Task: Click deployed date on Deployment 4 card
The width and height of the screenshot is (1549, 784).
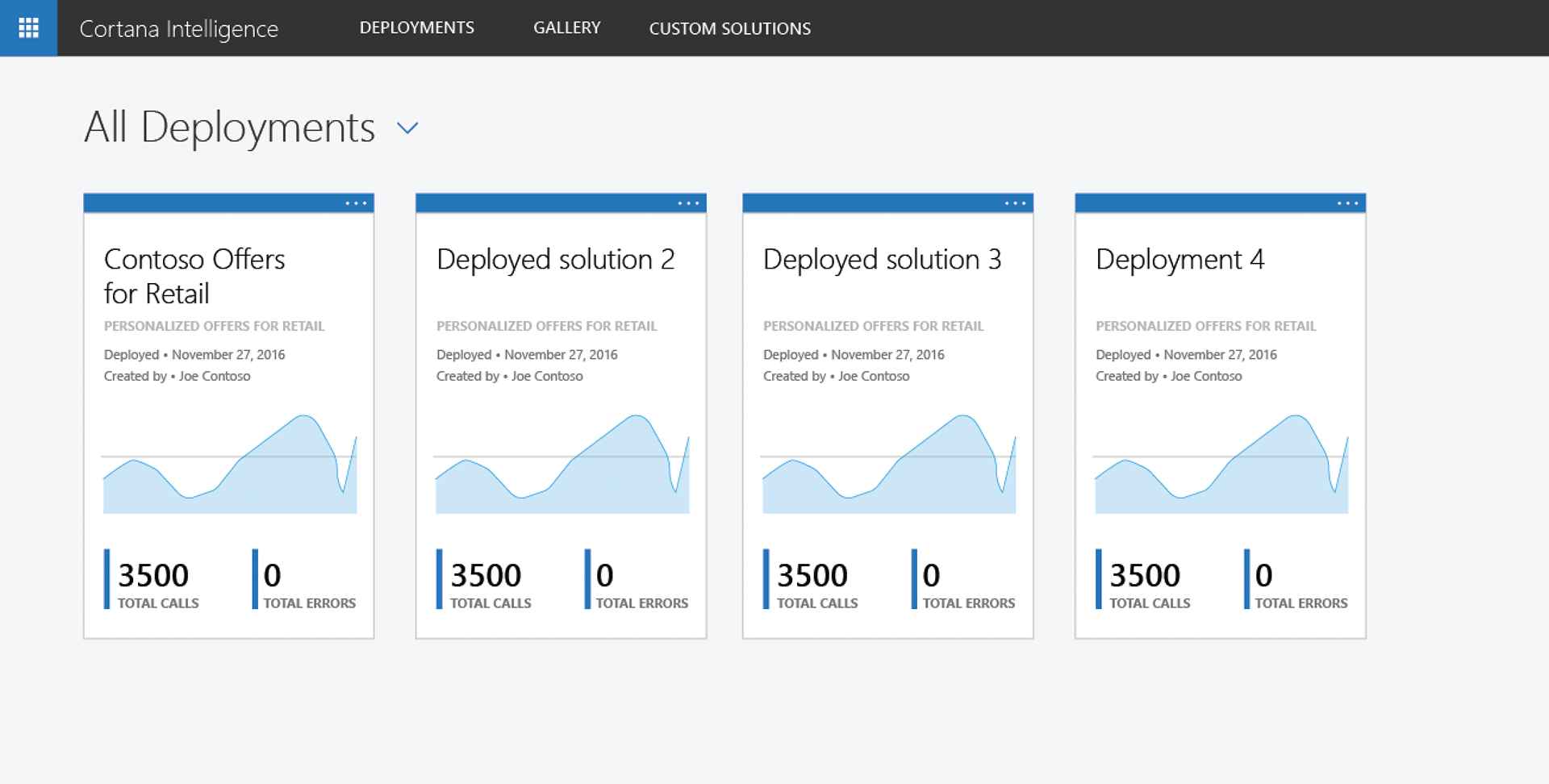Action: [x=1186, y=355]
